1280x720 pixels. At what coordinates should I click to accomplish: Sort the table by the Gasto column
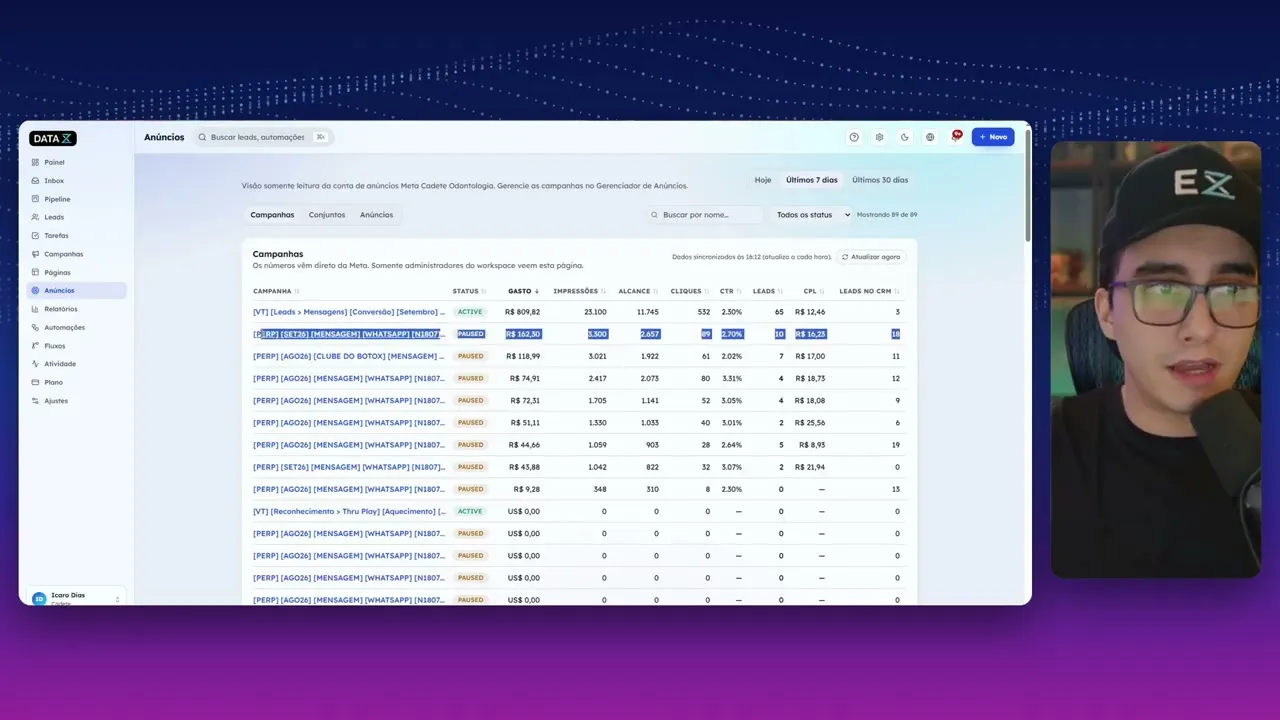point(524,291)
